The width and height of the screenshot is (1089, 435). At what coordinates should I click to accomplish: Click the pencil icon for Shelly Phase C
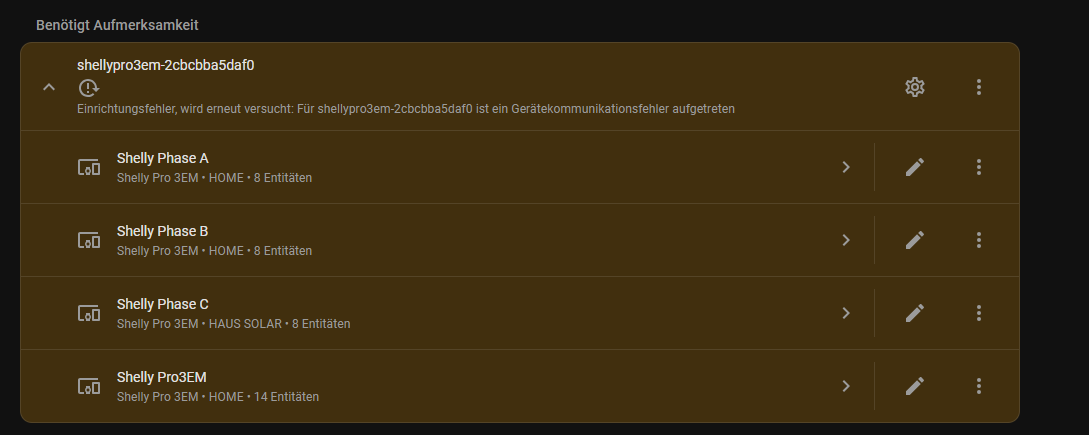(x=914, y=313)
